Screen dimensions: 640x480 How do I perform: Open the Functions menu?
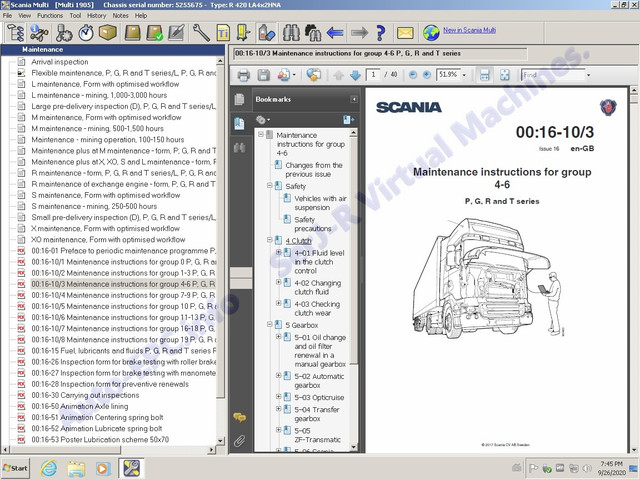click(50, 16)
